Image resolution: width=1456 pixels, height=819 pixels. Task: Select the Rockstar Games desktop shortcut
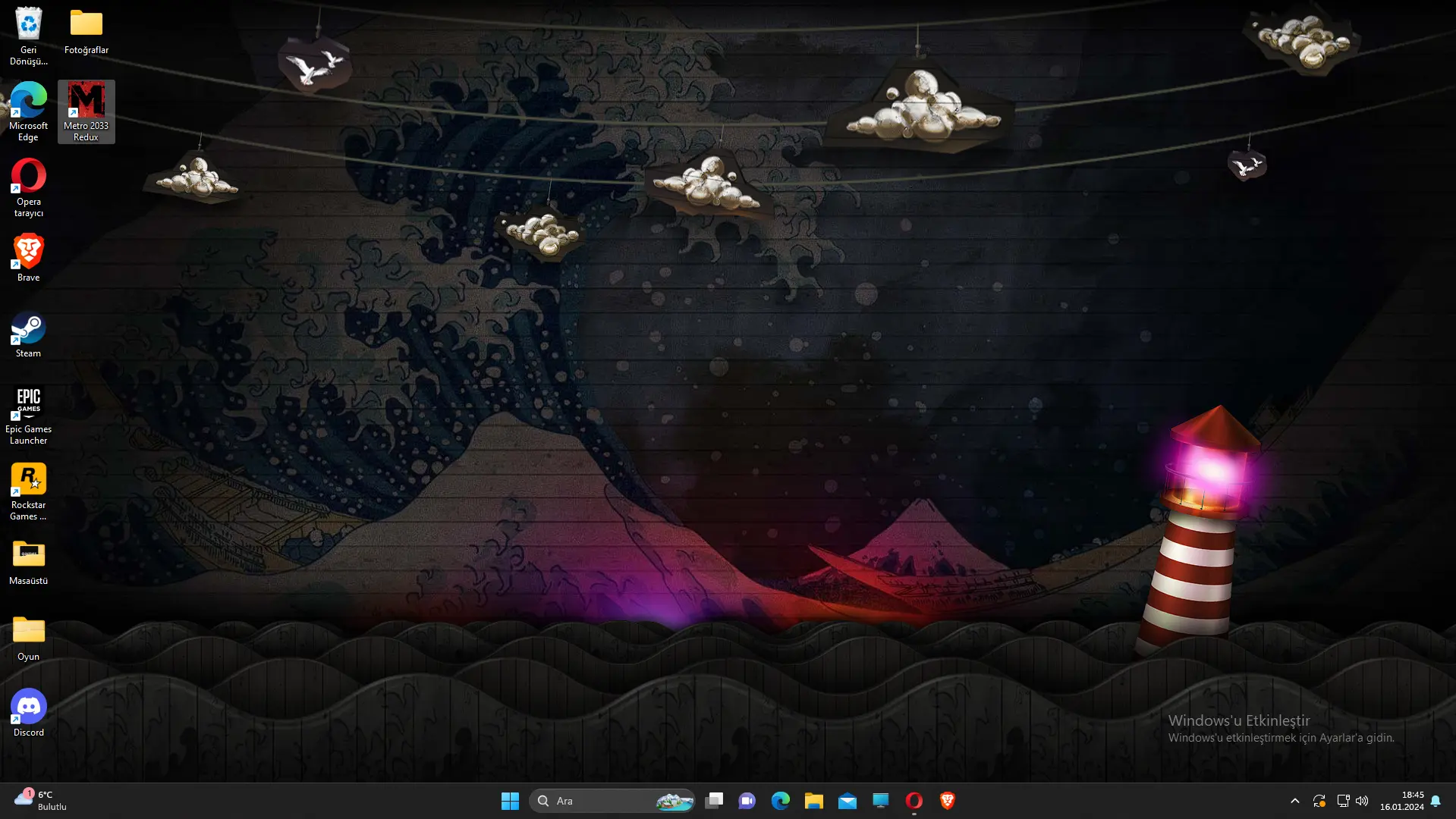click(x=28, y=491)
